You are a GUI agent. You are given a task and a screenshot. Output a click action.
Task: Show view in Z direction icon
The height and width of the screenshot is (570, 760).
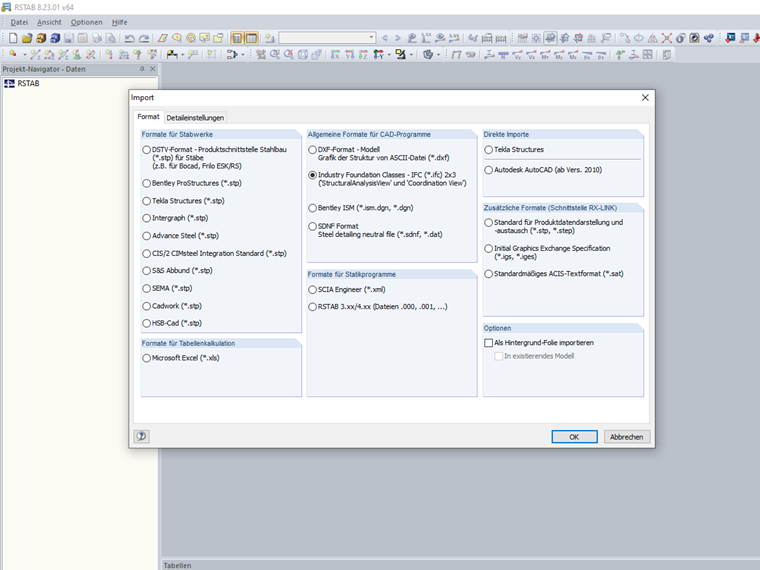[x=364, y=54]
